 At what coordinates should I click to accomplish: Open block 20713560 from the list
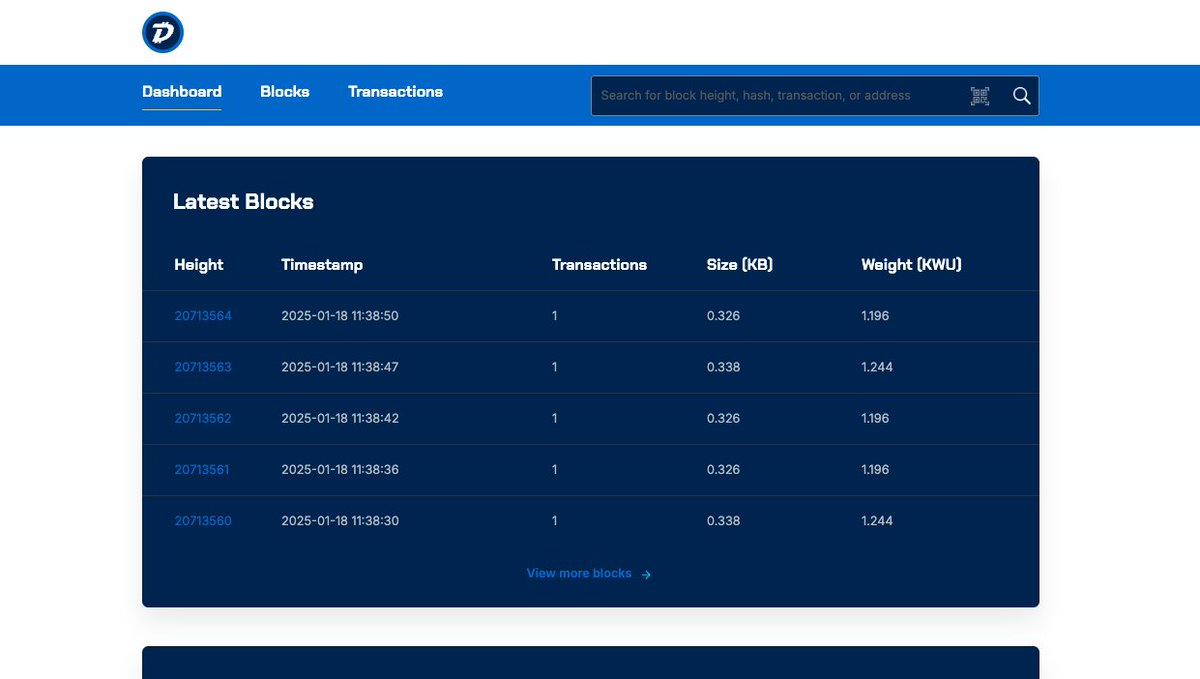203,520
